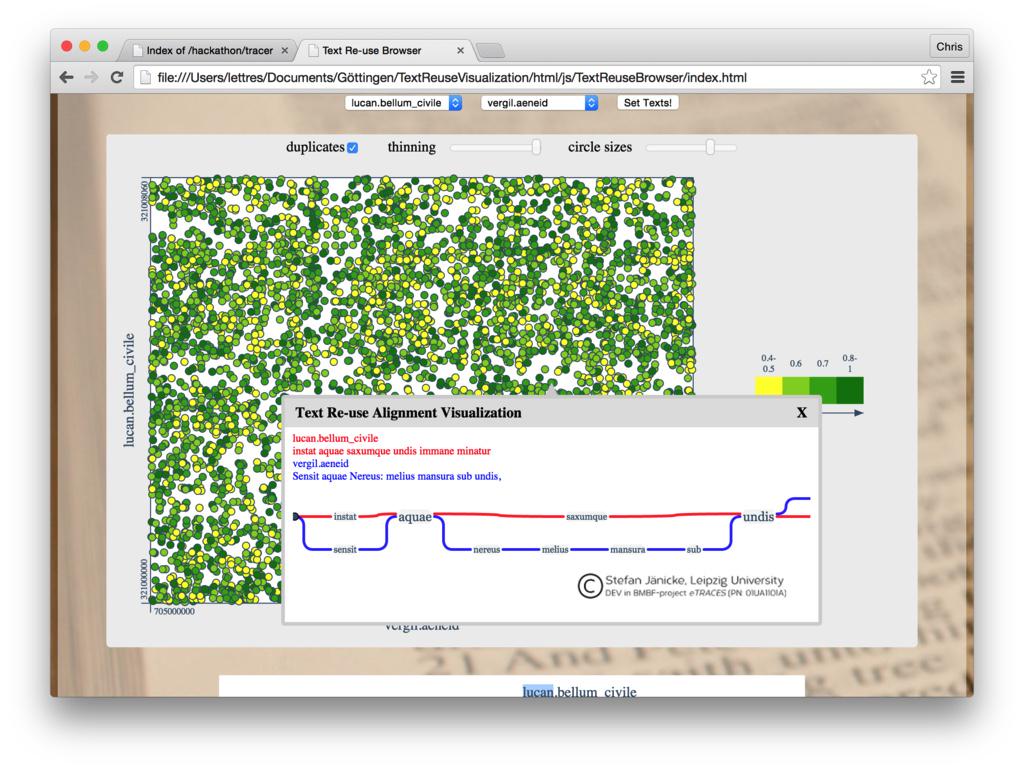This screenshot has width=1024, height=769.
Task: Open the Chrome hamburger menu
Action: [x=957, y=77]
